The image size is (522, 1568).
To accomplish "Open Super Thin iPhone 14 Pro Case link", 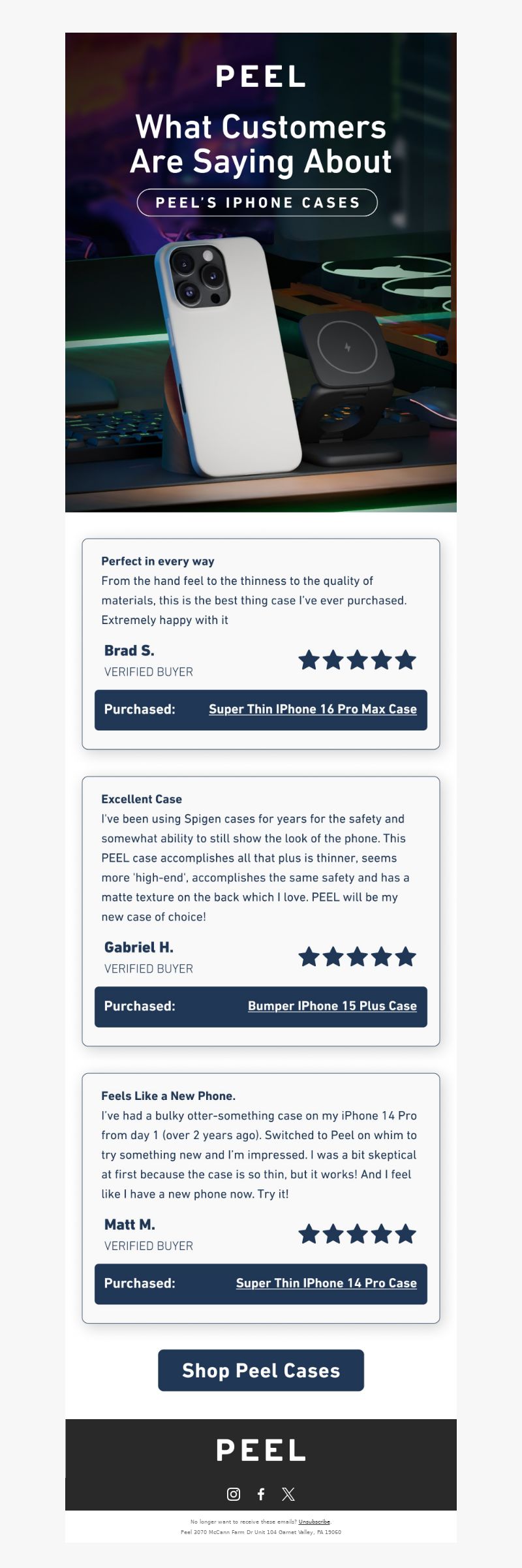I will [x=326, y=1283].
